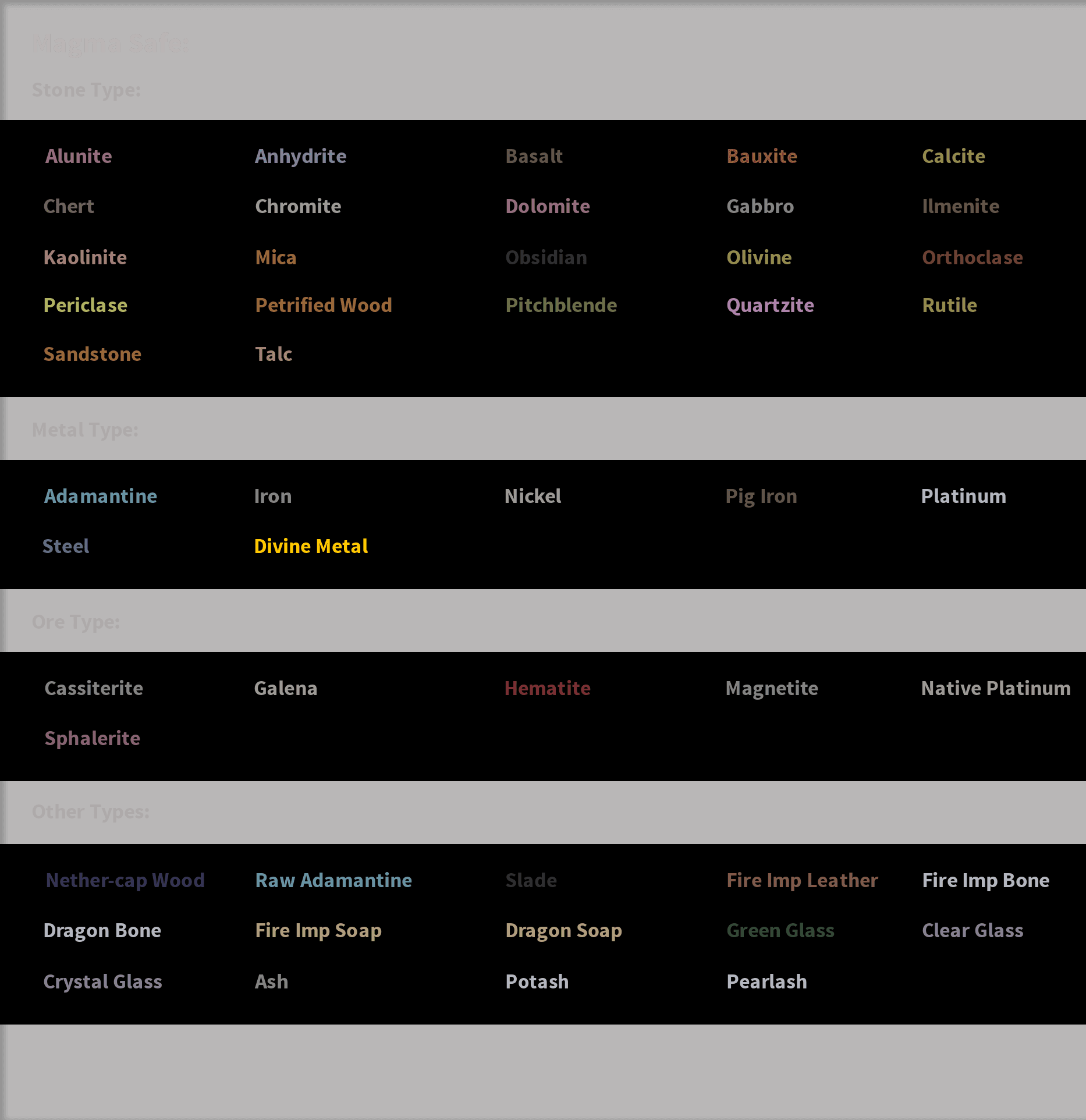
Task: Click on Magnetite
Action: pos(772,688)
